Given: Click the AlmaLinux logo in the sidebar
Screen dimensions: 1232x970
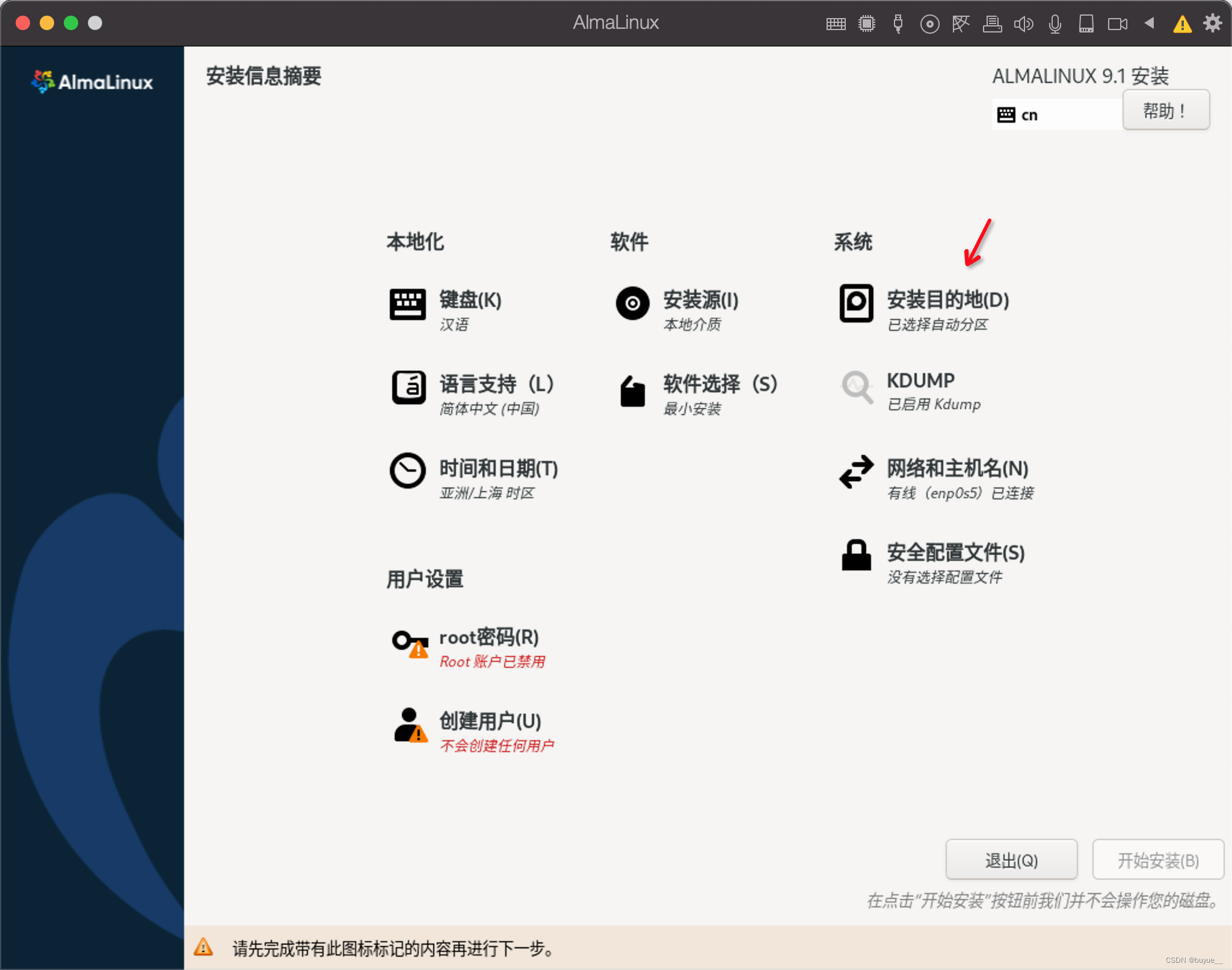Looking at the screenshot, I should pos(91,82).
